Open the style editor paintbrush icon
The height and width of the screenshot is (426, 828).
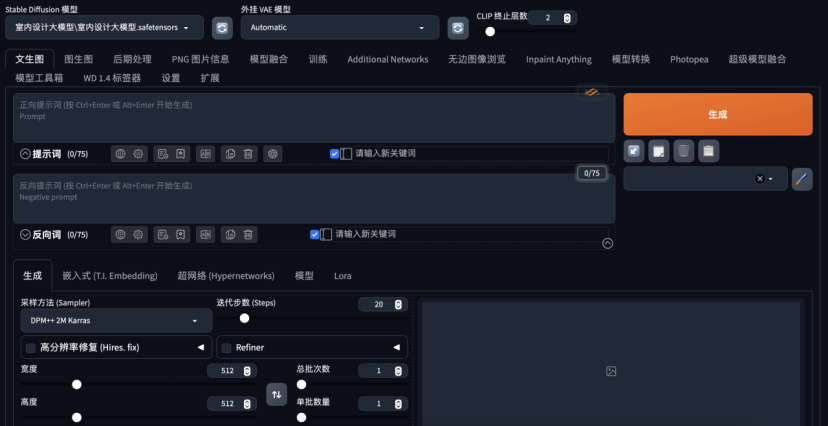(802, 179)
